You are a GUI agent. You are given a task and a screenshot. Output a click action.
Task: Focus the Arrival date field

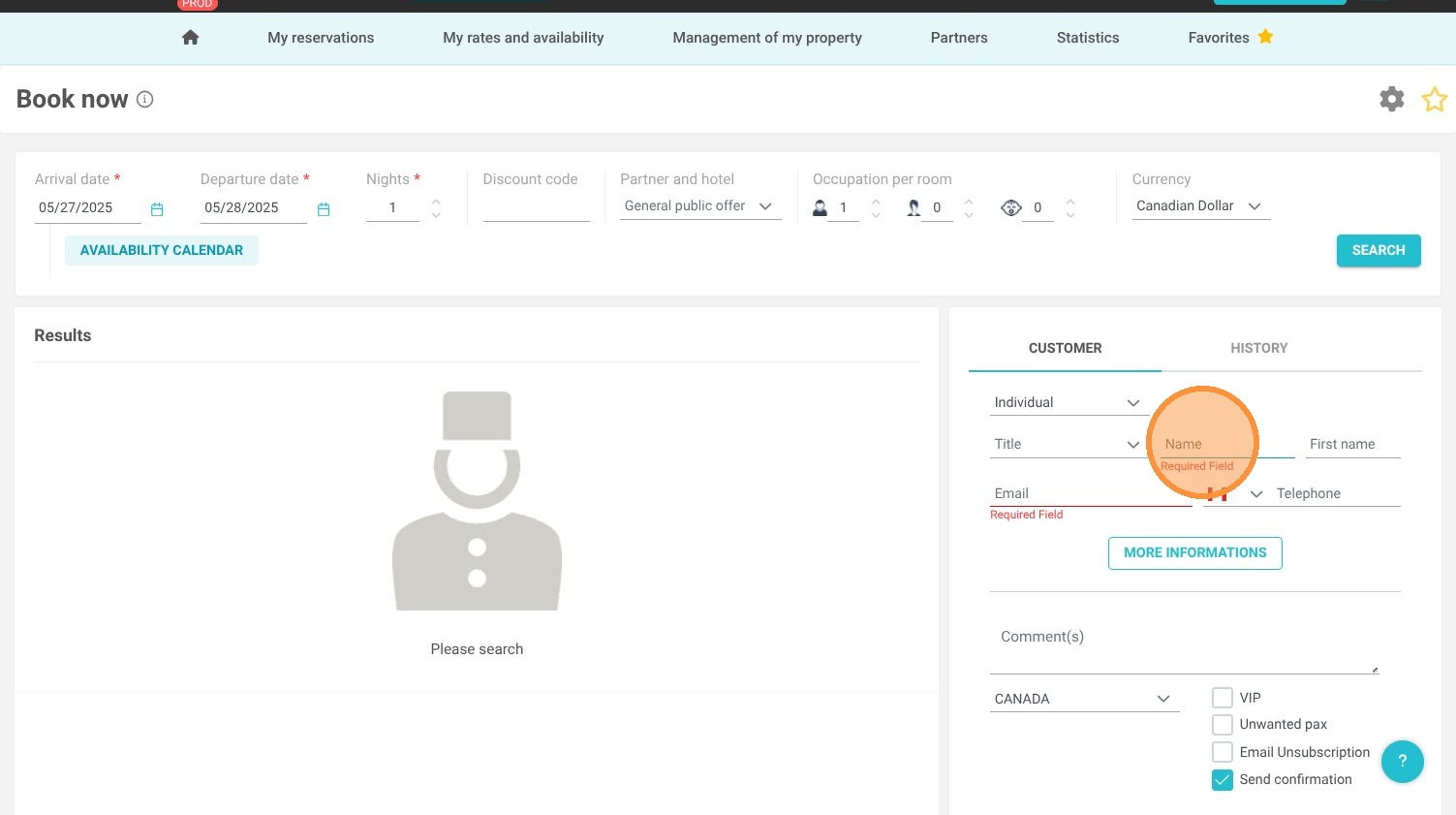point(87,208)
